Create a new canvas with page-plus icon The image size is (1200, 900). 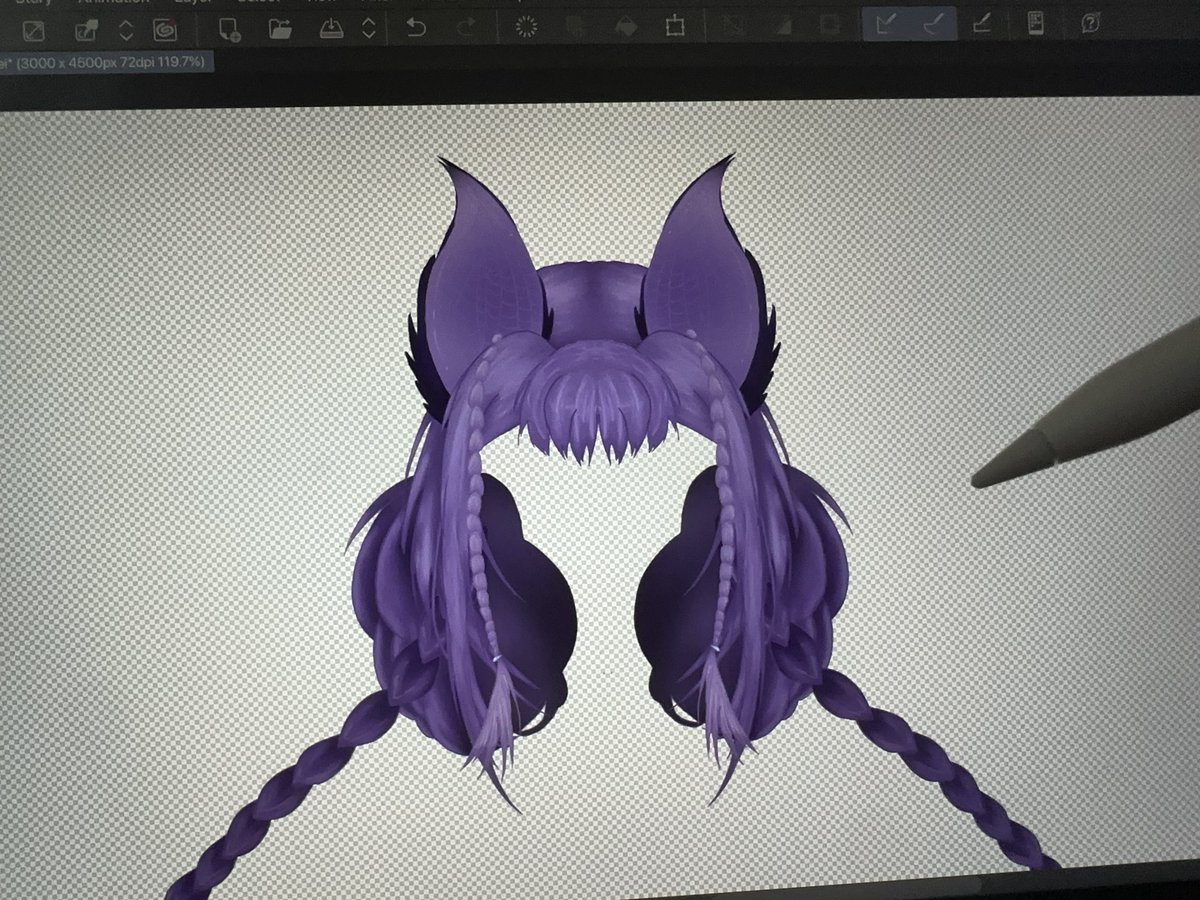click(230, 28)
